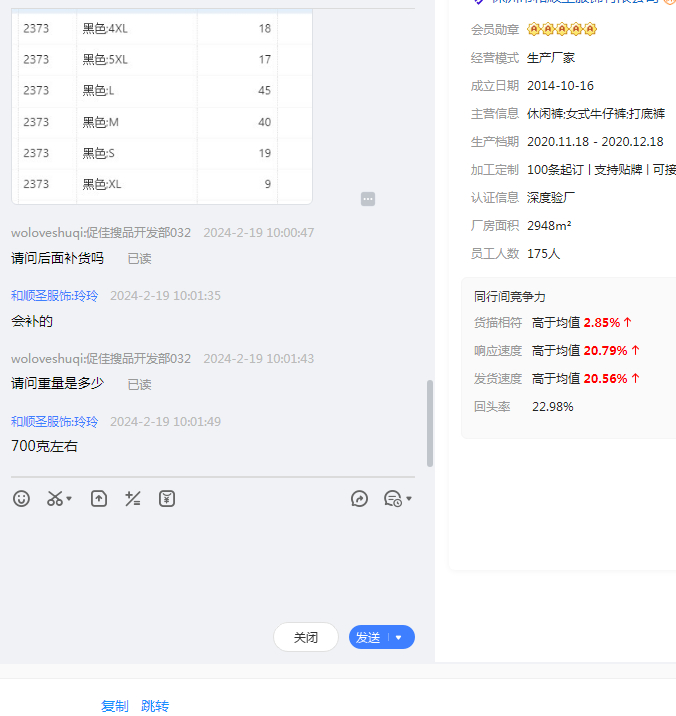Click the forward-message bubble icon

point(359,499)
